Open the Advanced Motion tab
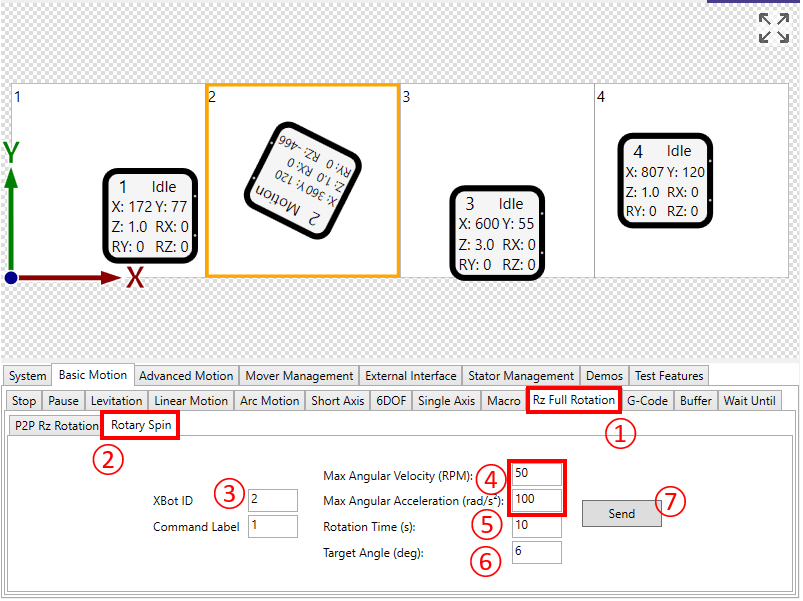This screenshot has width=803, height=601. 186,376
